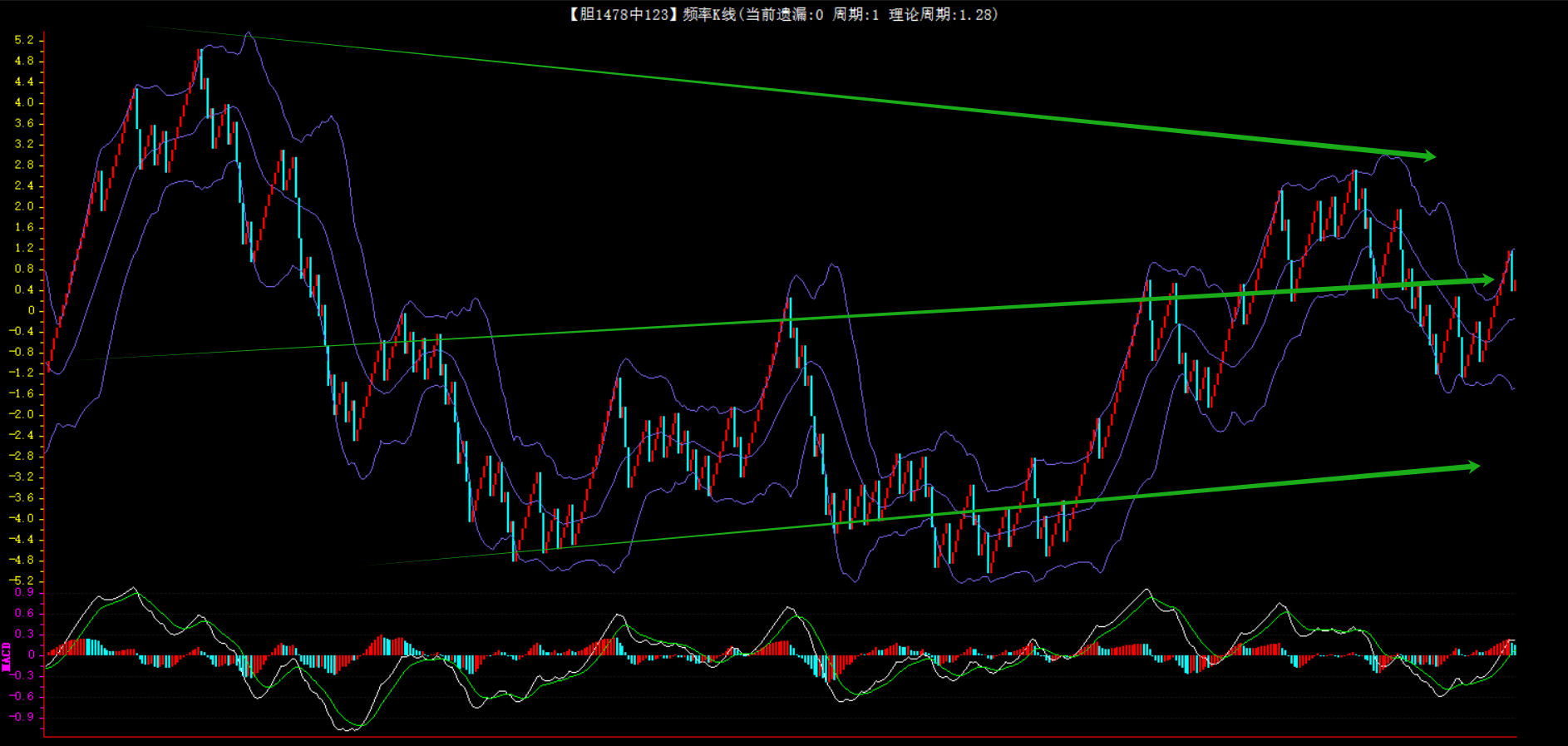Click the lowest green trendline's arrowhead
The height and width of the screenshot is (746, 1568).
(x=1473, y=467)
